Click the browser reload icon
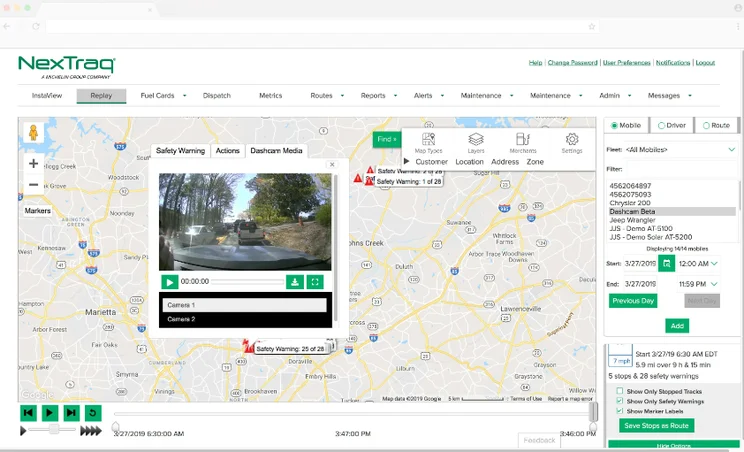This screenshot has width=744, height=452. coord(36,27)
